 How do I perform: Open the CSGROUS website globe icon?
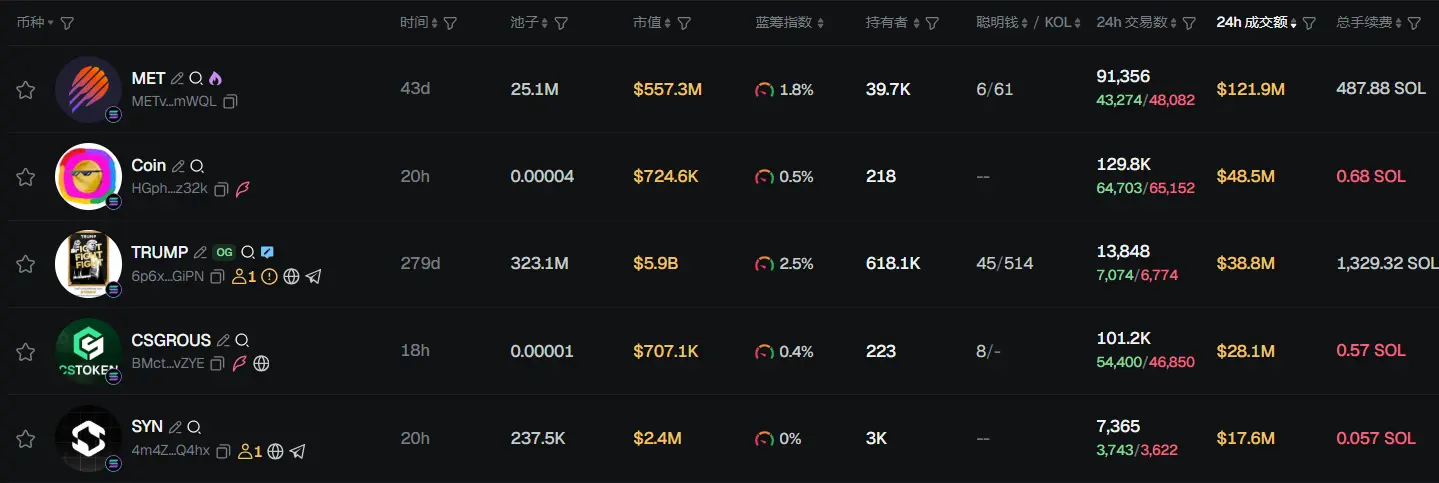coord(261,364)
